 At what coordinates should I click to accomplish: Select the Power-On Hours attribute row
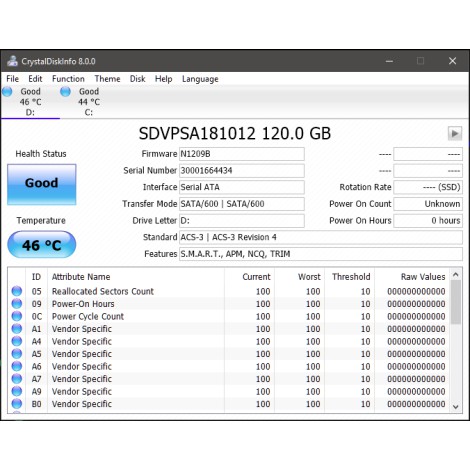point(229,304)
